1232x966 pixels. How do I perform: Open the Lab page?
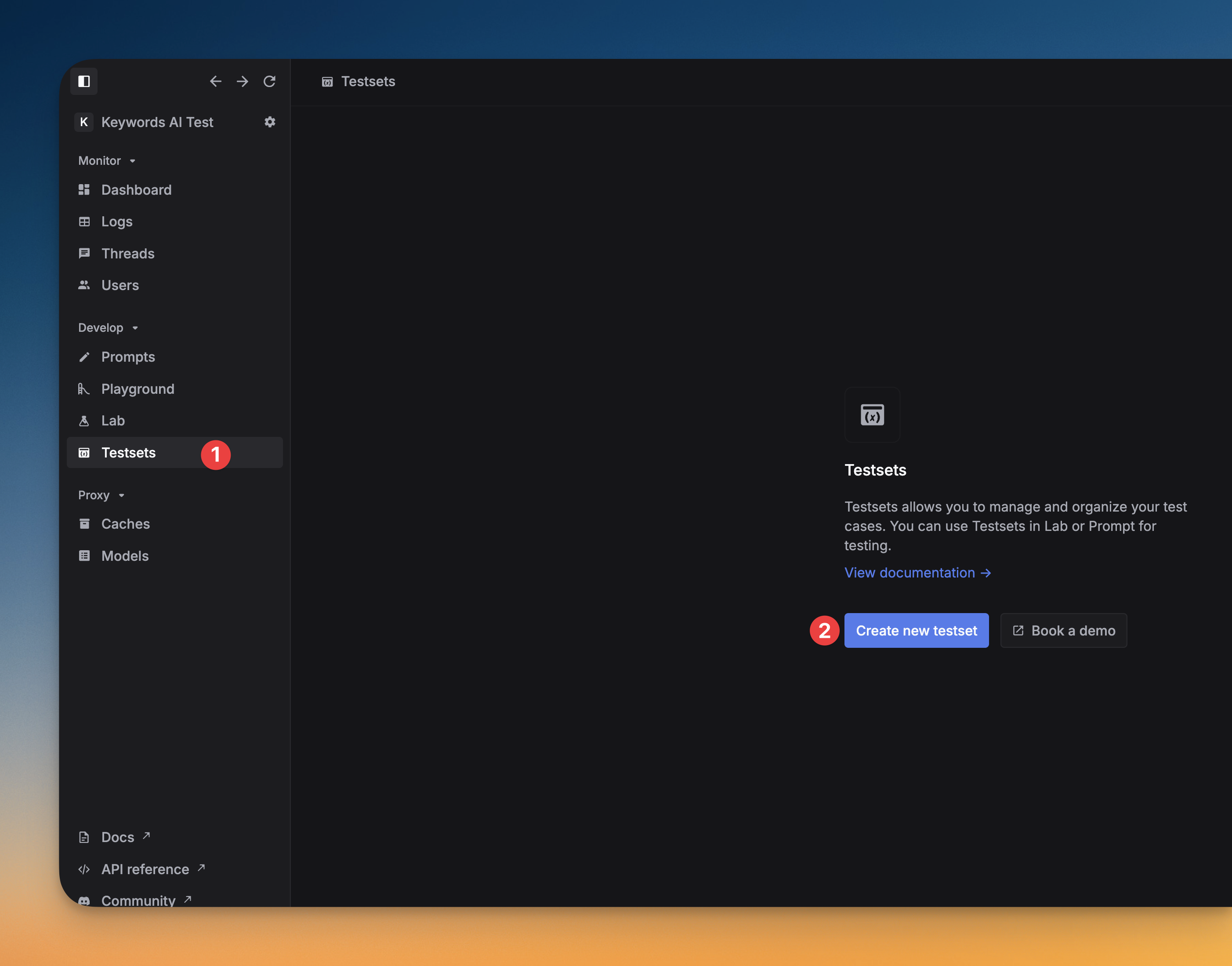(x=175, y=421)
